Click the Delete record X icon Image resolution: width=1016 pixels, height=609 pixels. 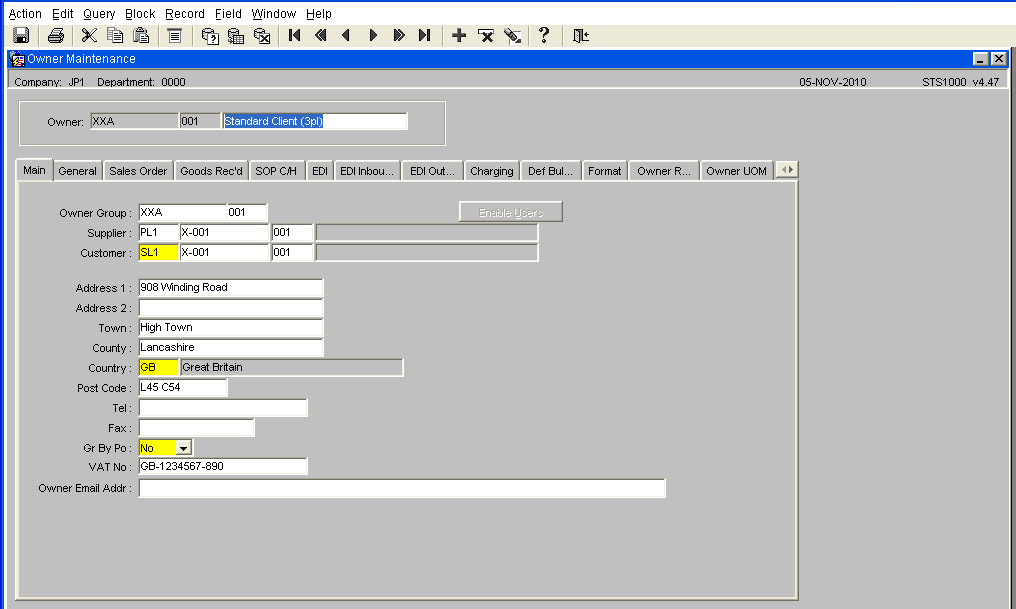click(x=486, y=36)
